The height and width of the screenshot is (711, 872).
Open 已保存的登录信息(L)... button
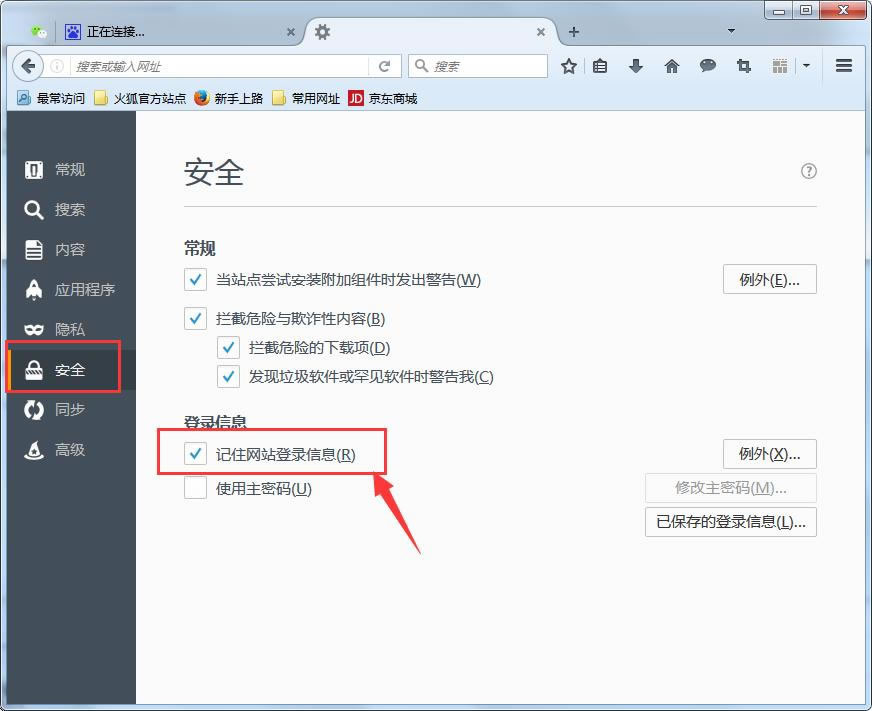click(731, 522)
